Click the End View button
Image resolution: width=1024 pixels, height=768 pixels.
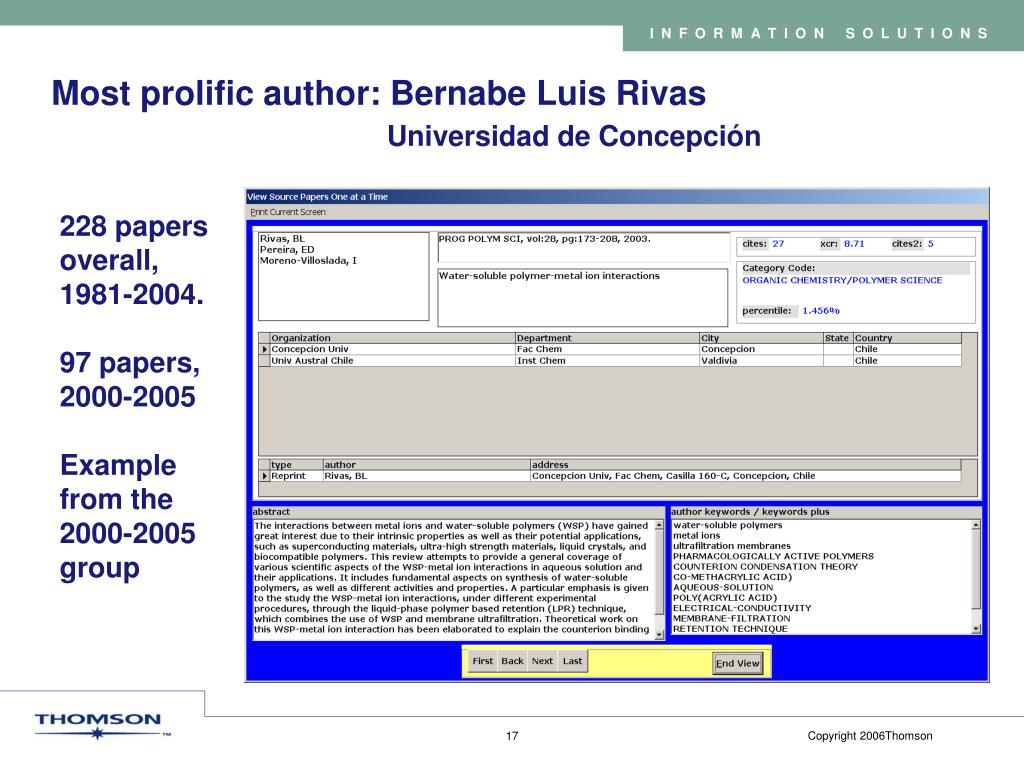(x=737, y=664)
